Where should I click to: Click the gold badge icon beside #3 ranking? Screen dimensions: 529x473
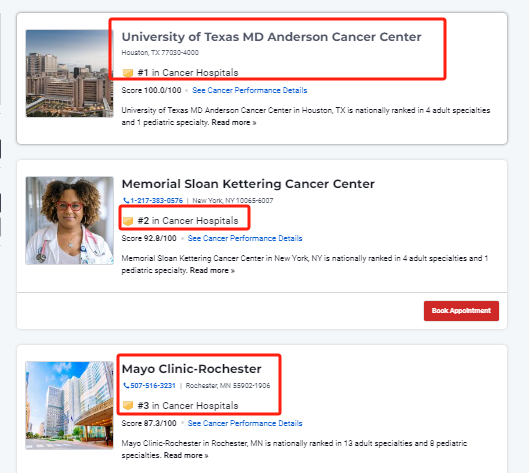(128, 406)
